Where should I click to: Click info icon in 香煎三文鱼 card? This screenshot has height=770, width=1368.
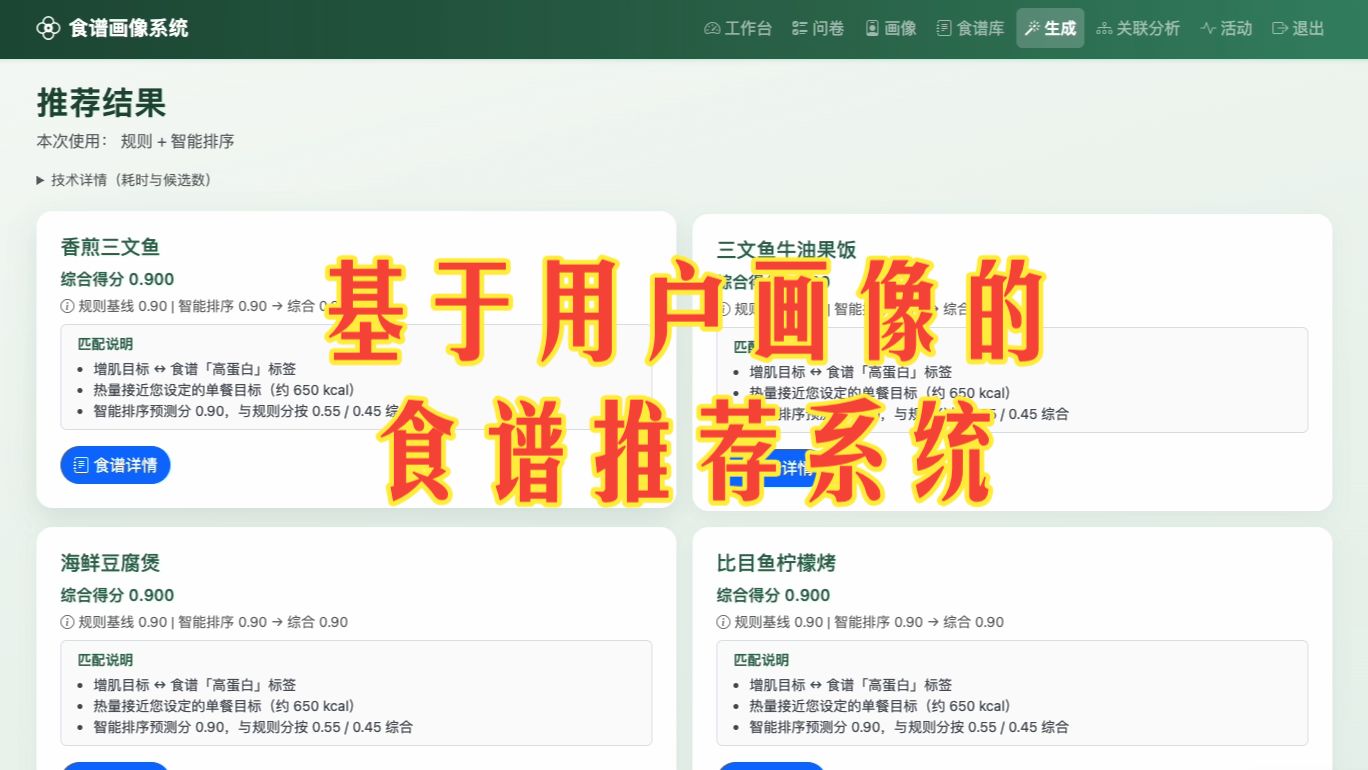pyautogui.click(x=68, y=306)
